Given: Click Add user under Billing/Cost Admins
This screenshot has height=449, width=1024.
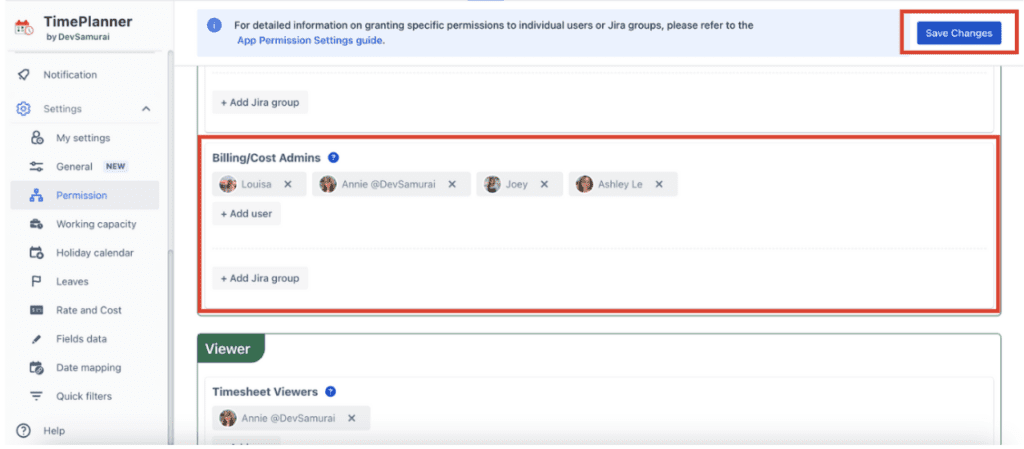Looking at the screenshot, I should (246, 213).
